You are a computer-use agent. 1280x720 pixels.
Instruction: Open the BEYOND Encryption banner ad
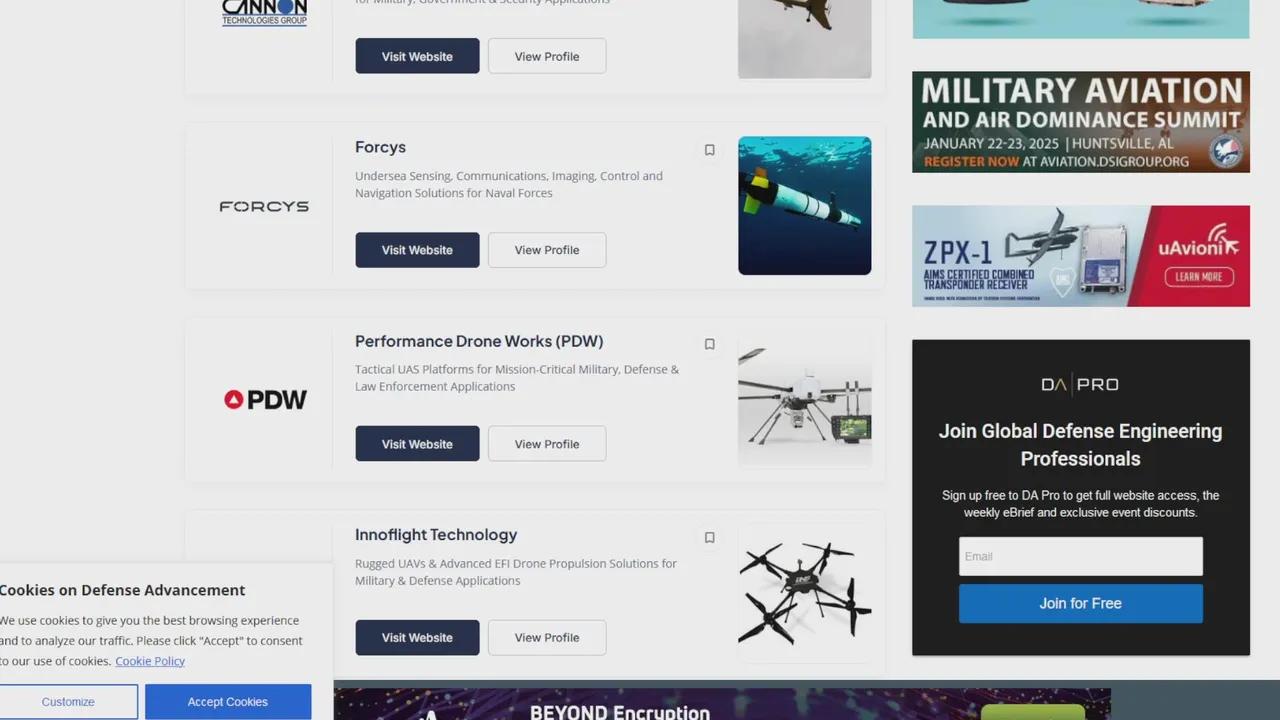tap(722, 704)
